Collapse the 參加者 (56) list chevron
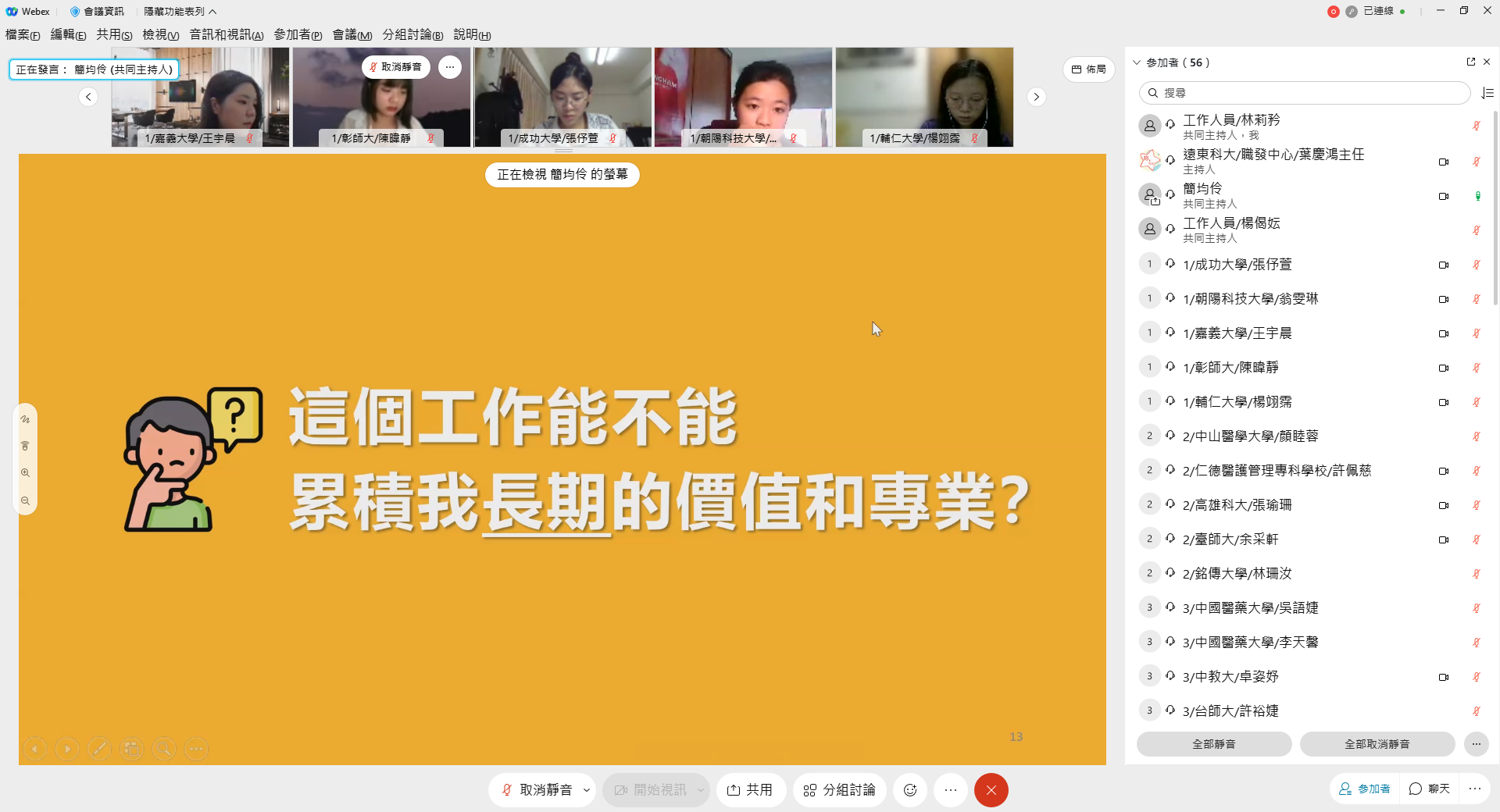The height and width of the screenshot is (812, 1500). [x=1137, y=62]
